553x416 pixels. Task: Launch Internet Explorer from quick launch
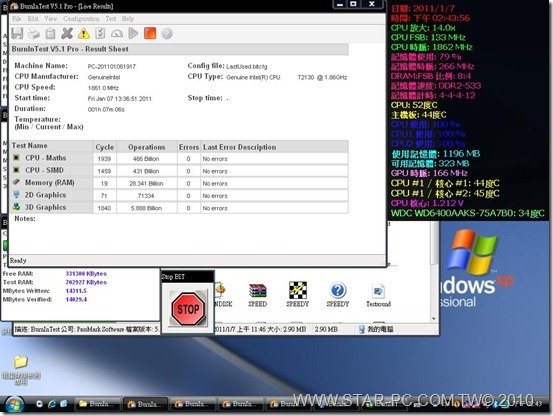click(52, 404)
